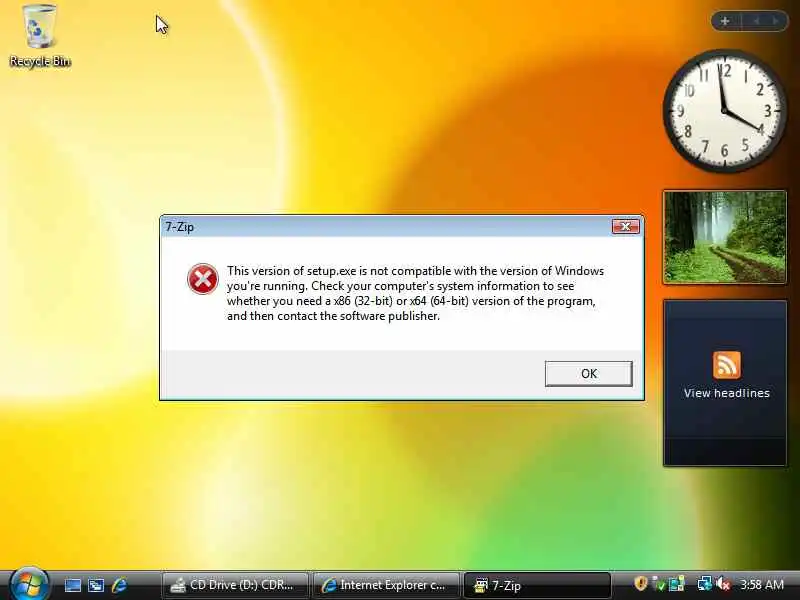Switch to Internet Explorer taskbar button
The width and height of the screenshot is (800, 600).
click(386, 585)
